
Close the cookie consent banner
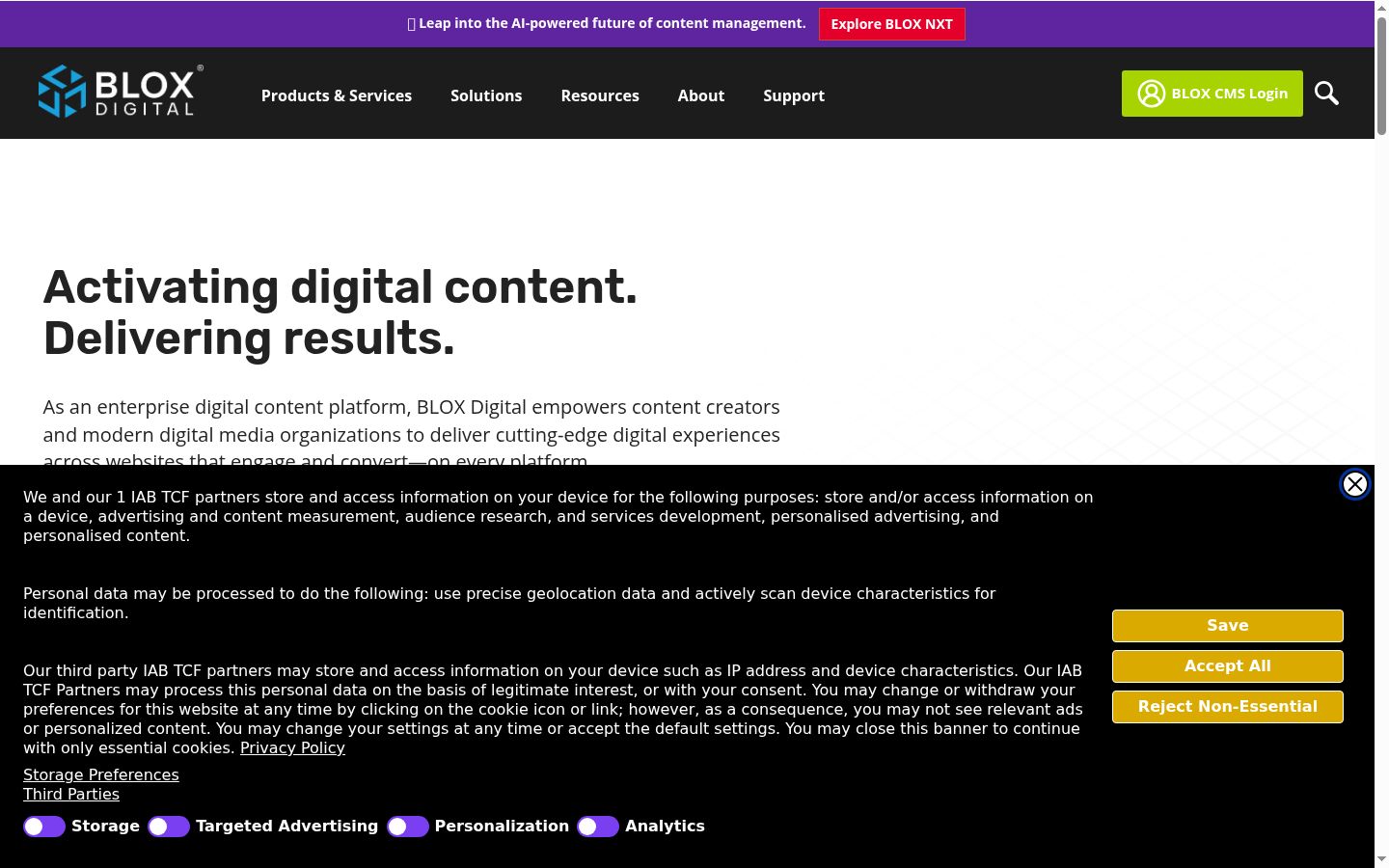pyautogui.click(x=1355, y=484)
